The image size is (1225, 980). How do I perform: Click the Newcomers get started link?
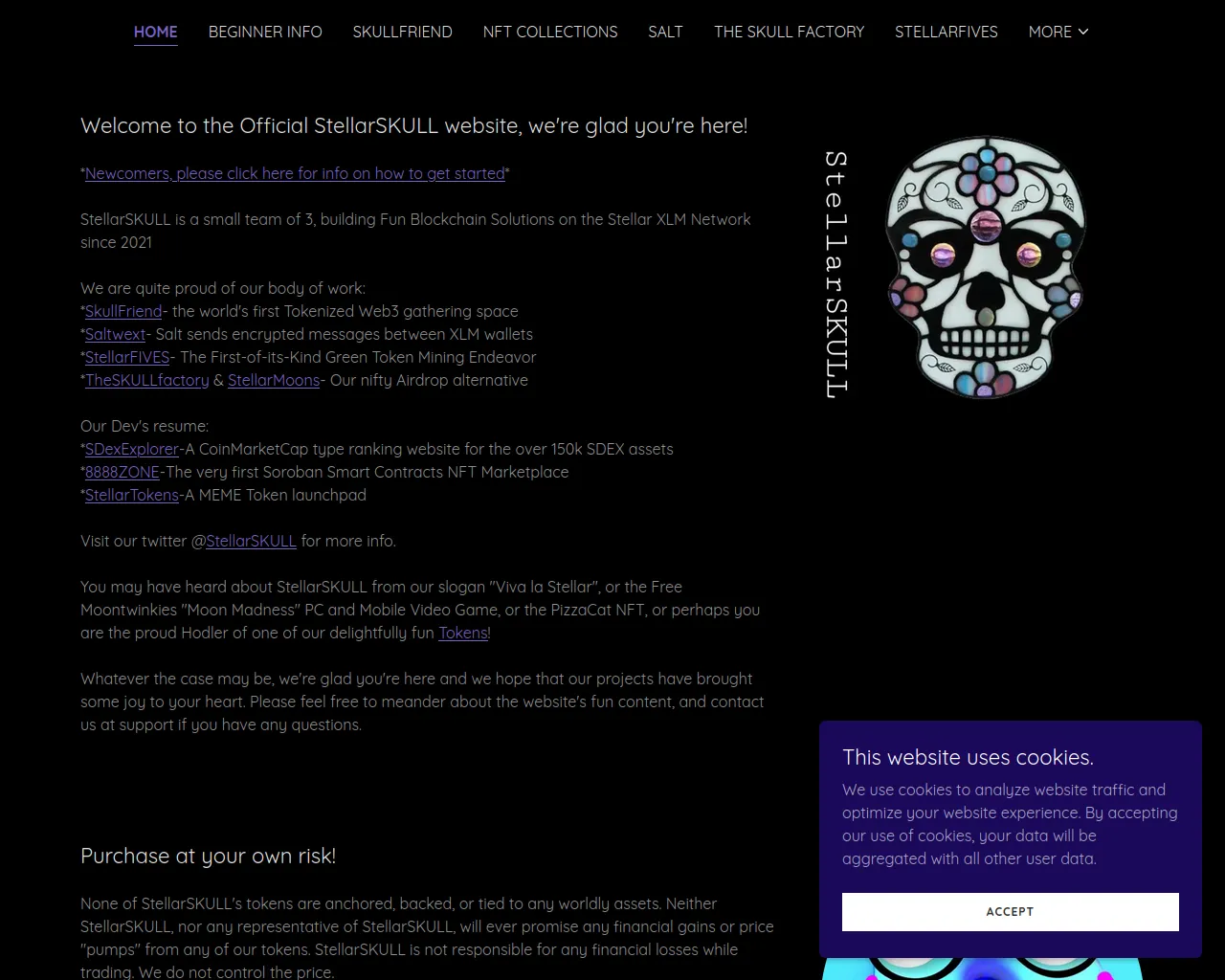[295, 173]
